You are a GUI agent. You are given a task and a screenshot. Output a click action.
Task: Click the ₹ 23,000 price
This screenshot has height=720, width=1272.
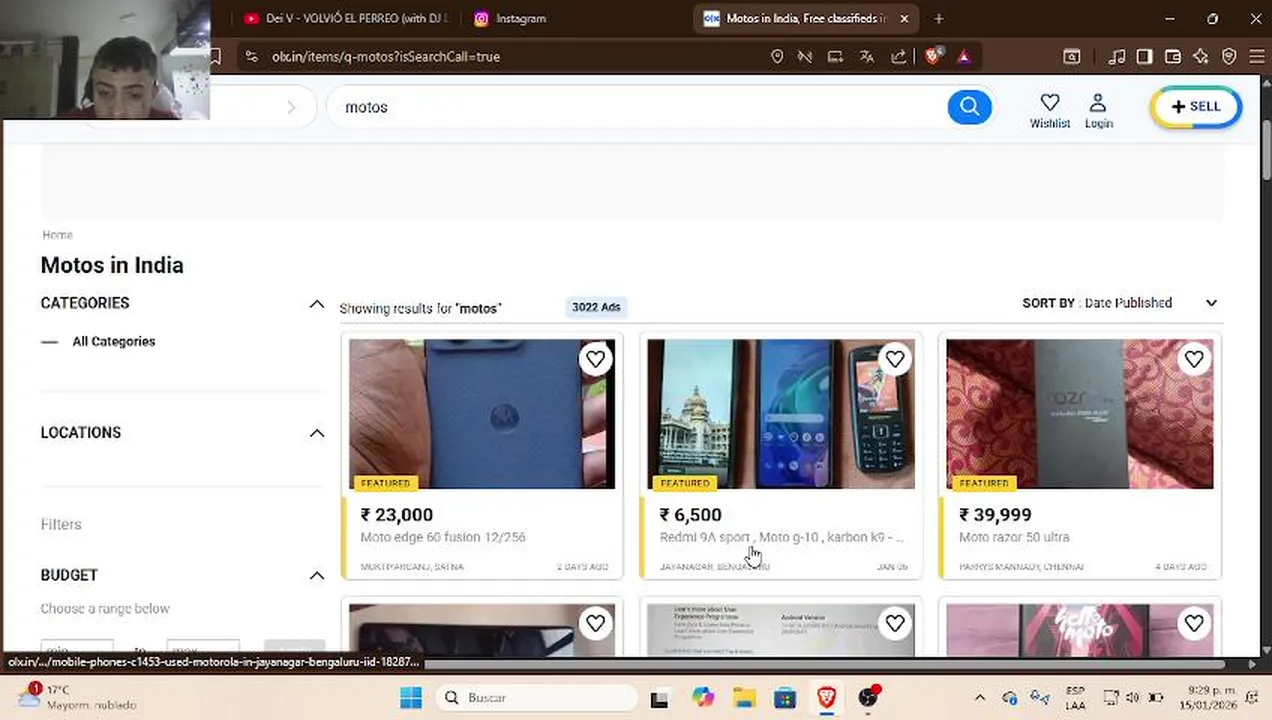(x=397, y=515)
